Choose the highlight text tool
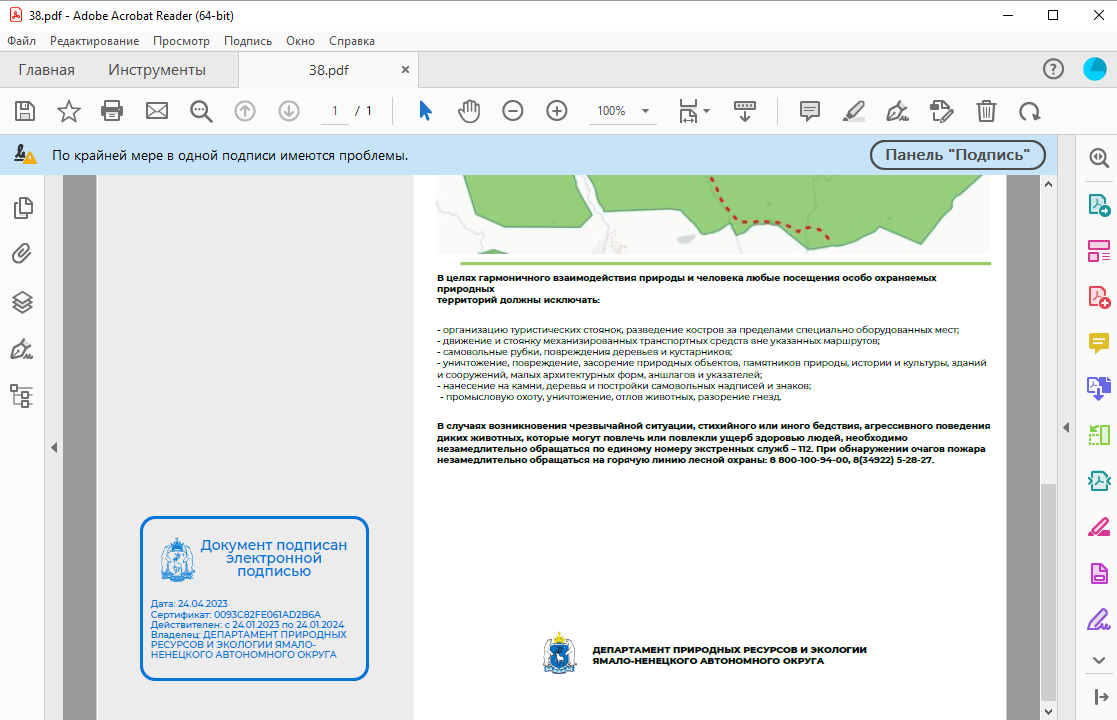 coord(853,111)
